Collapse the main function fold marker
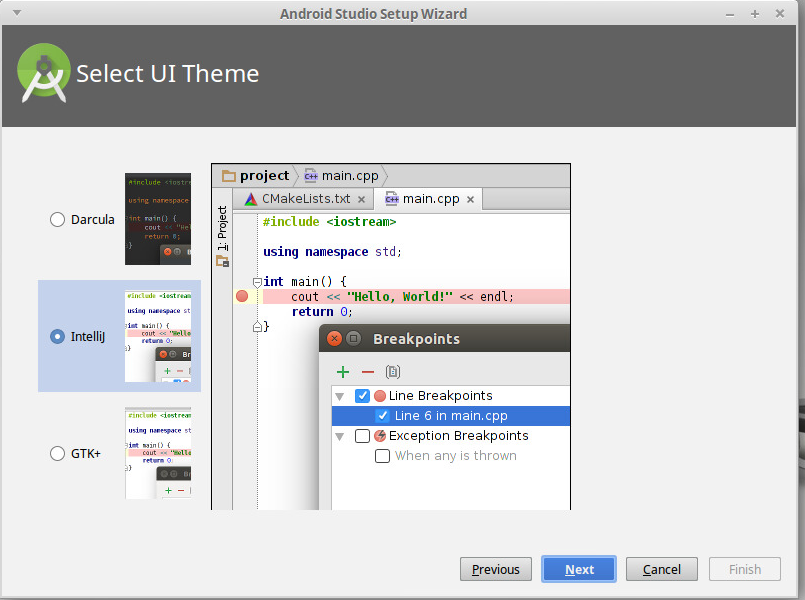Image resolution: width=805 pixels, height=600 pixels. [x=257, y=282]
